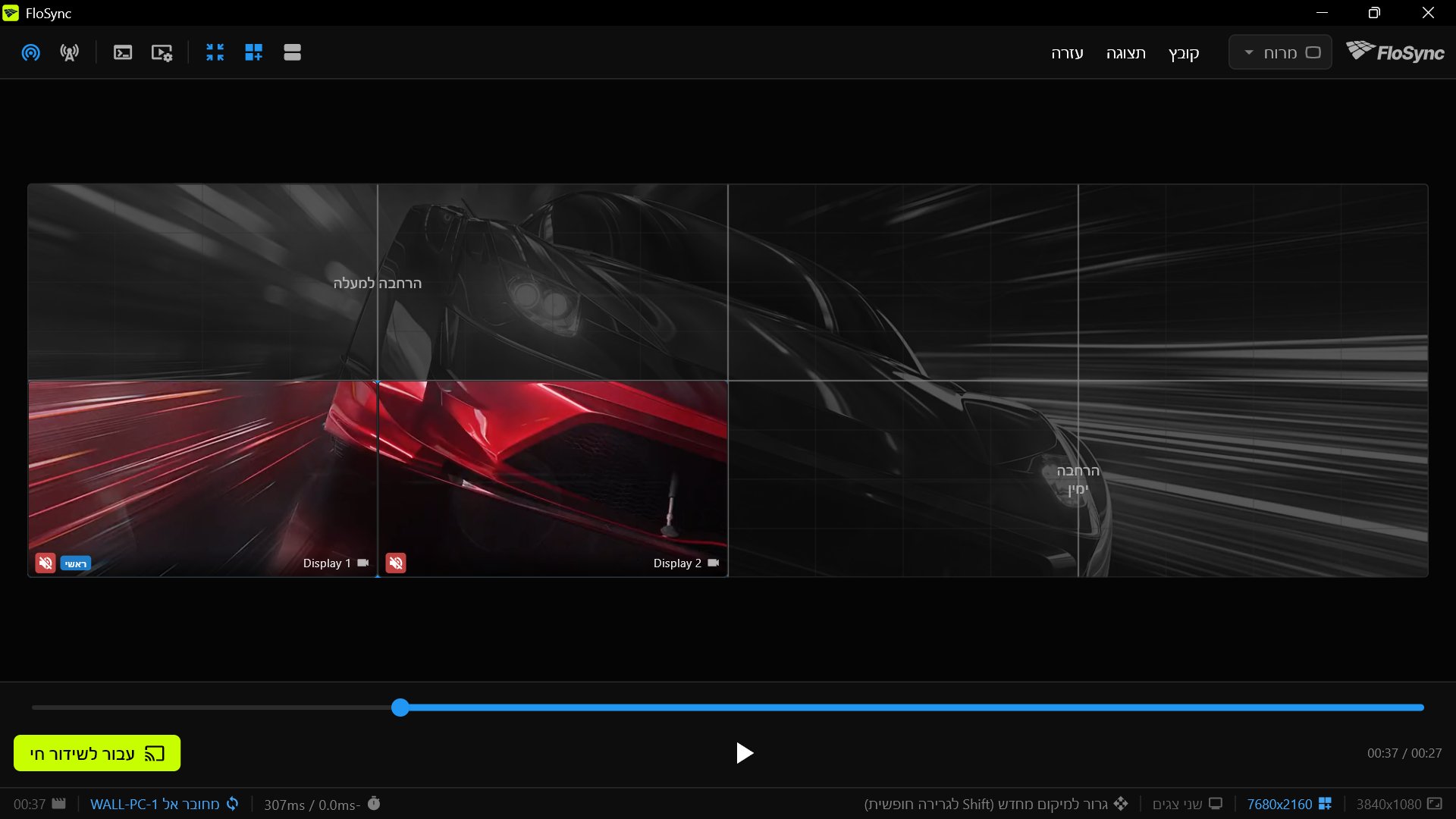The image size is (1456, 819).
Task: Click the ראשי badge on Display 1
Action: tap(76, 563)
